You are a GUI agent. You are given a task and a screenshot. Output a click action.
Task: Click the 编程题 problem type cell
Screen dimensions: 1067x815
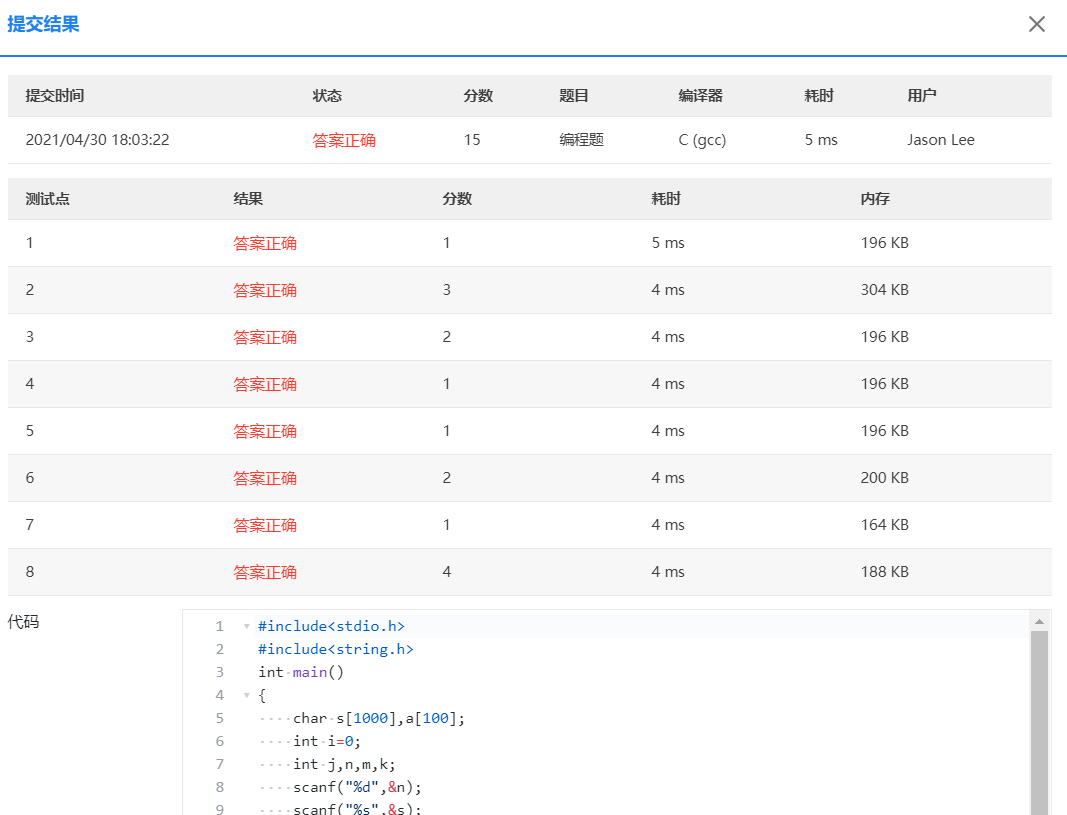tap(581, 140)
